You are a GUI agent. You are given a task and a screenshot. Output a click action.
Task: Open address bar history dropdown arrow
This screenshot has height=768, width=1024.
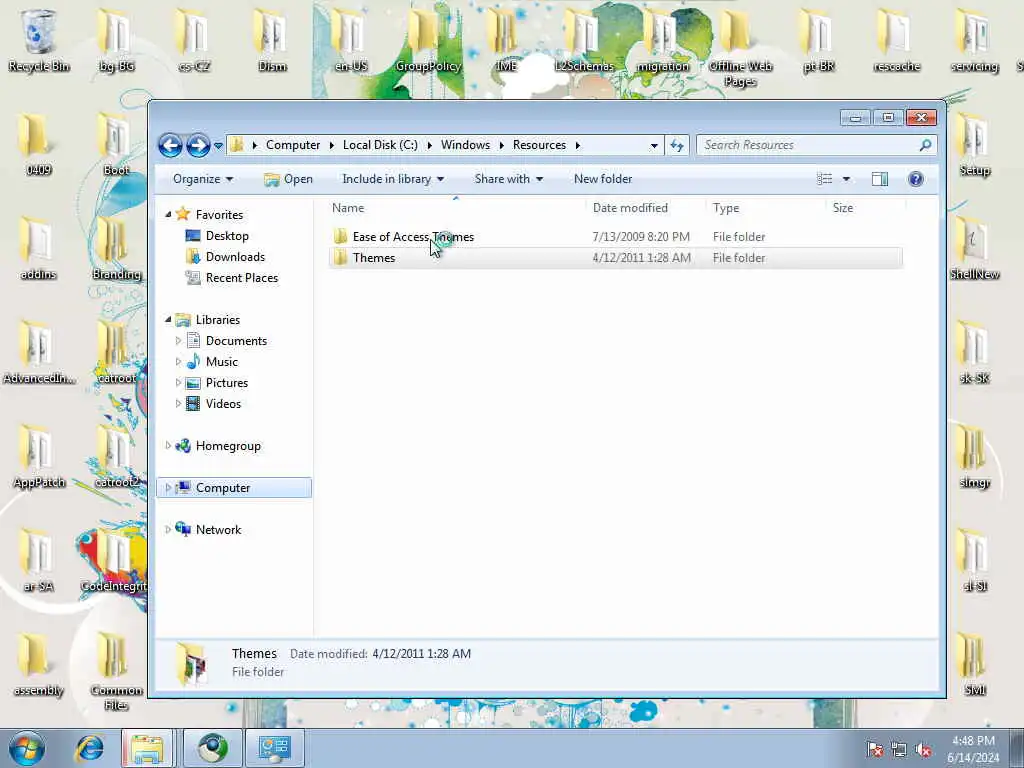tap(654, 146)
